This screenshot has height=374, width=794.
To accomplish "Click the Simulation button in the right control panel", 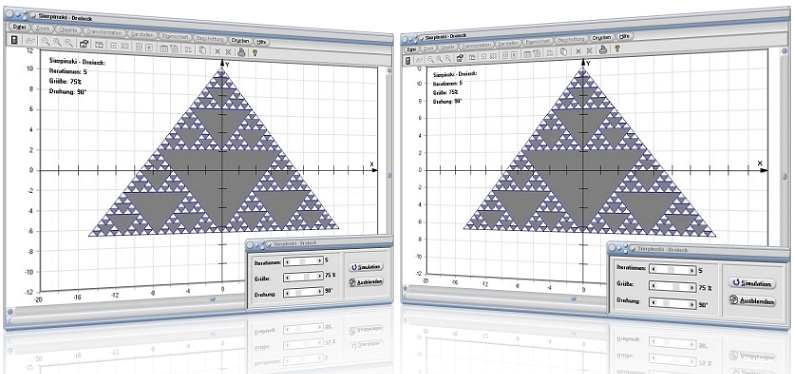I will 751,283.
